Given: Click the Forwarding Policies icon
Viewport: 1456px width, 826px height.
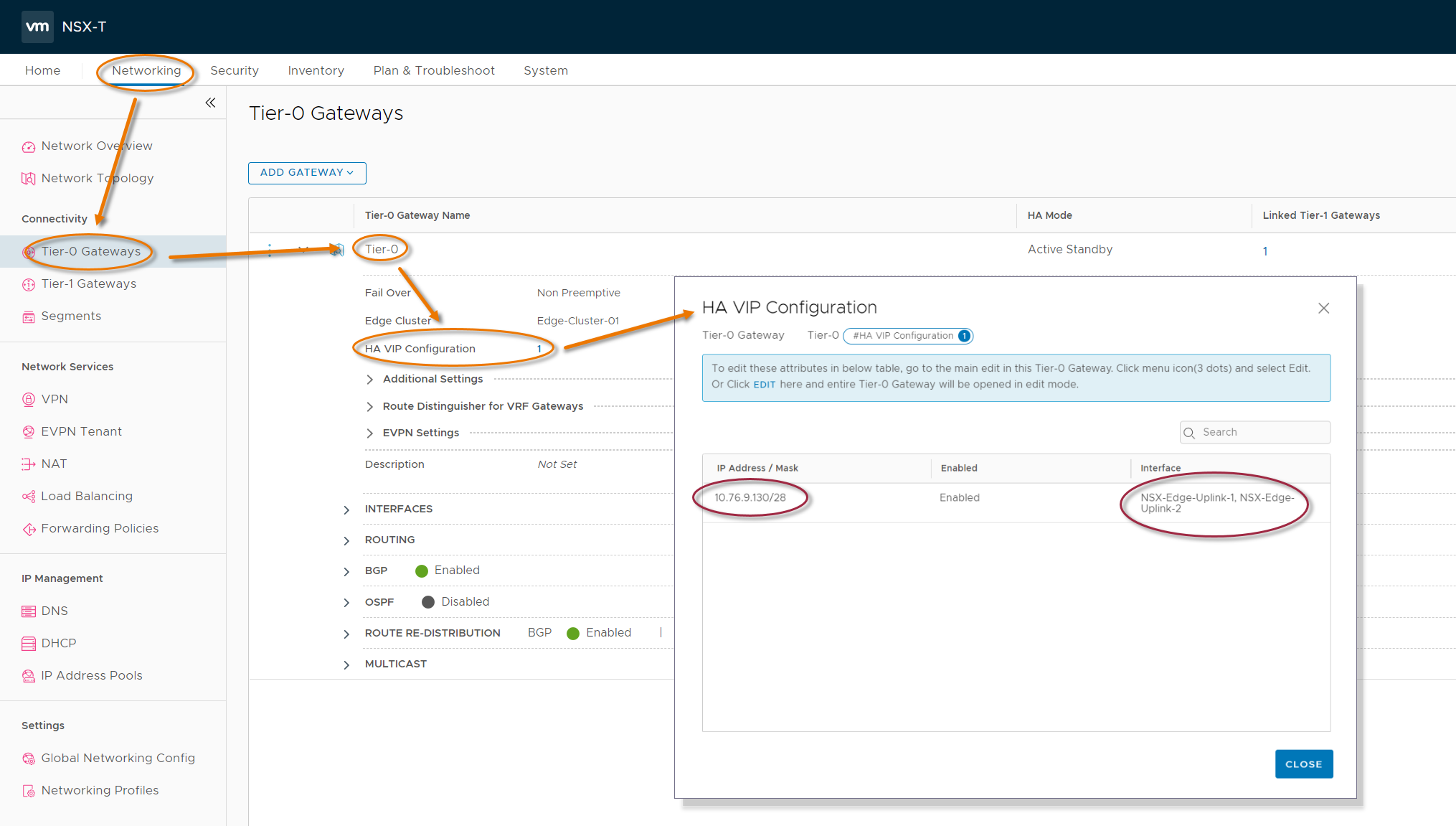Looking at the screenshot, I should click(29, 529).
